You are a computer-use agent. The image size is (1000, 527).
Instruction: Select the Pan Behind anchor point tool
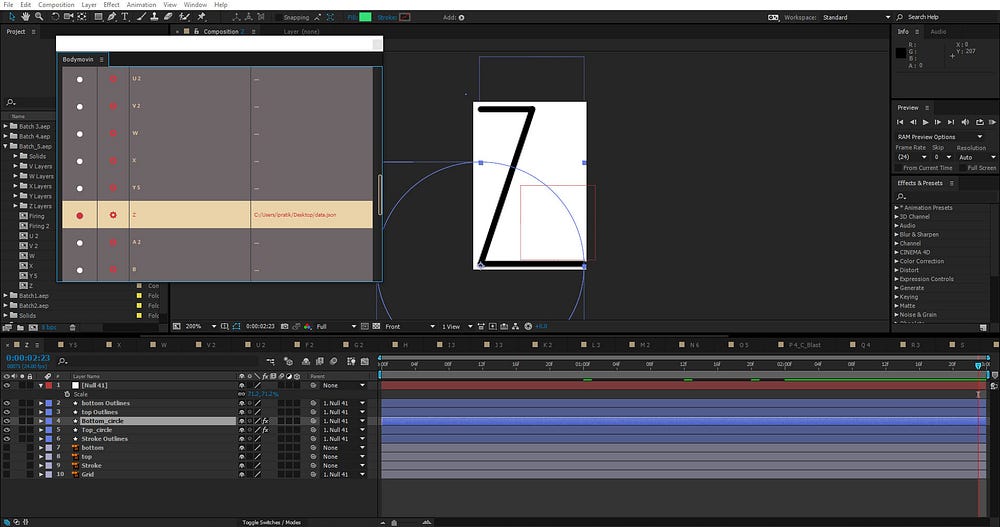(x=82, y=17)
